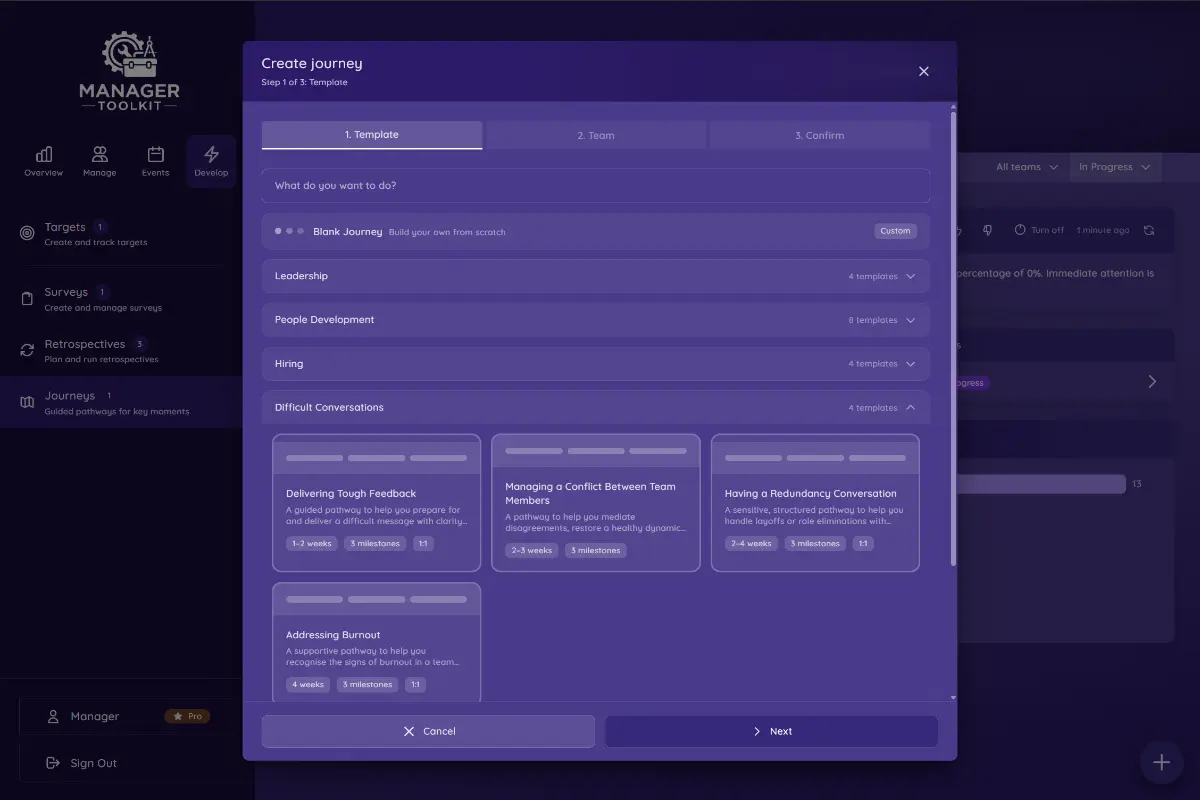
Task: Select the Manage people icon
Action: tap(99, 154)
